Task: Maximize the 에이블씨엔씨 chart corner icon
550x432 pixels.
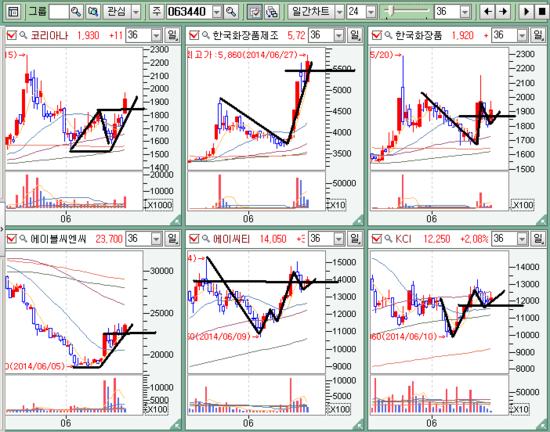Action: [175, 425]
